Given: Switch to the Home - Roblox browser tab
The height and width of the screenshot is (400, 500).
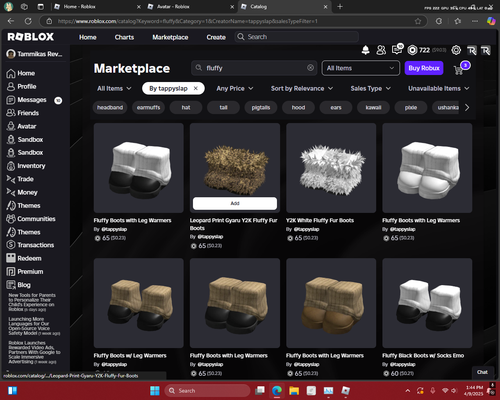Looking at the screenshot, I should coord(97,7).
